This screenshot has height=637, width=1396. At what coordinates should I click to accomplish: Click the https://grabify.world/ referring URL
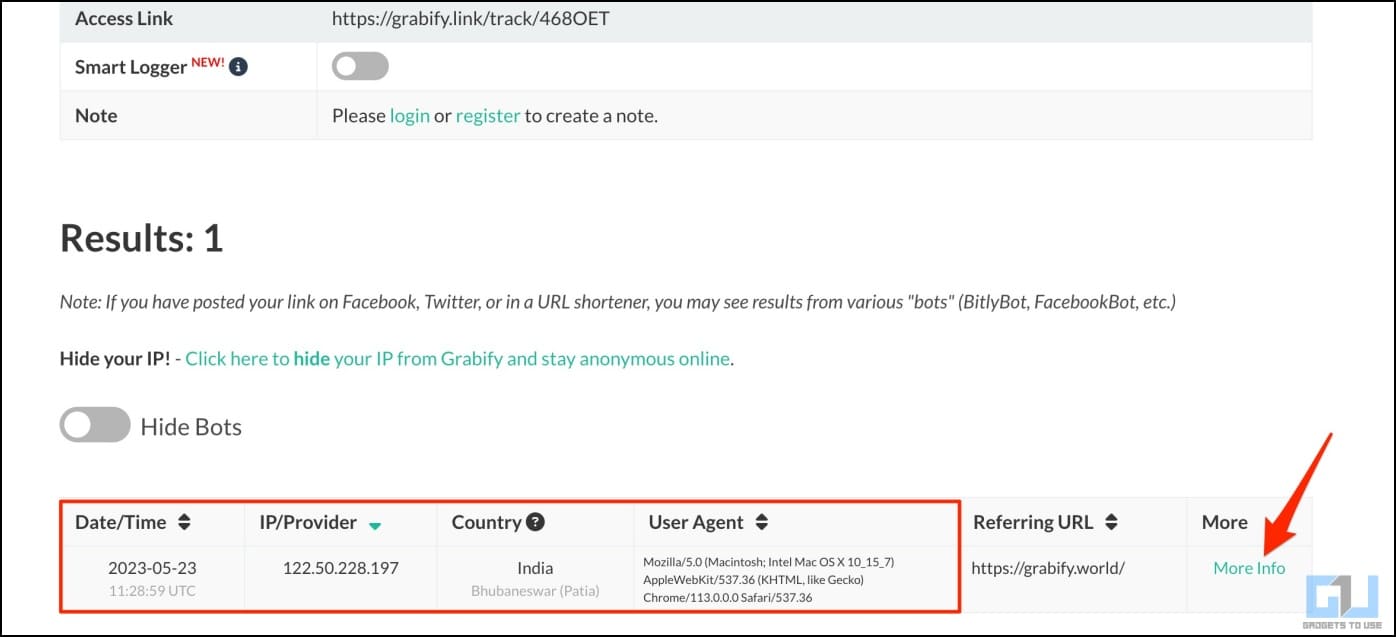[1048, 568]
